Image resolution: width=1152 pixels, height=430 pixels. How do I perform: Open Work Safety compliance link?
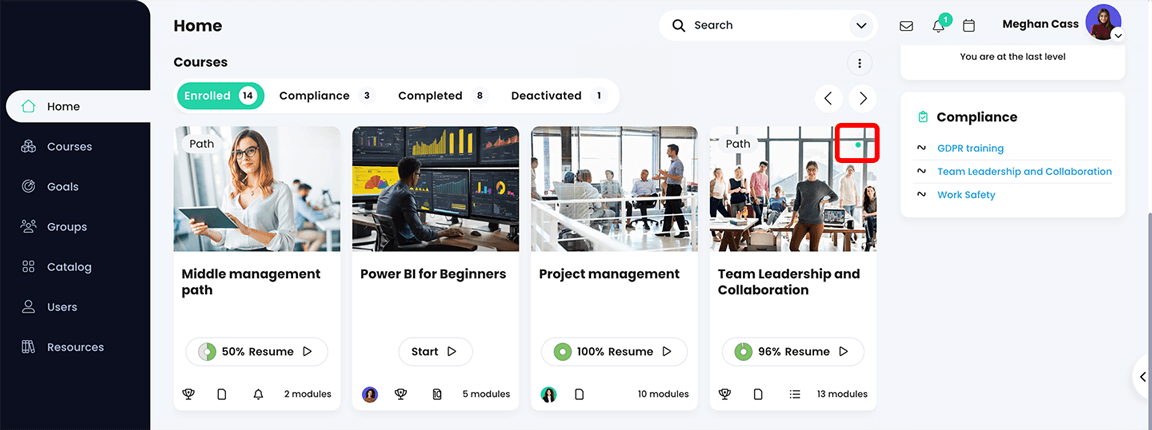(966, 195)
